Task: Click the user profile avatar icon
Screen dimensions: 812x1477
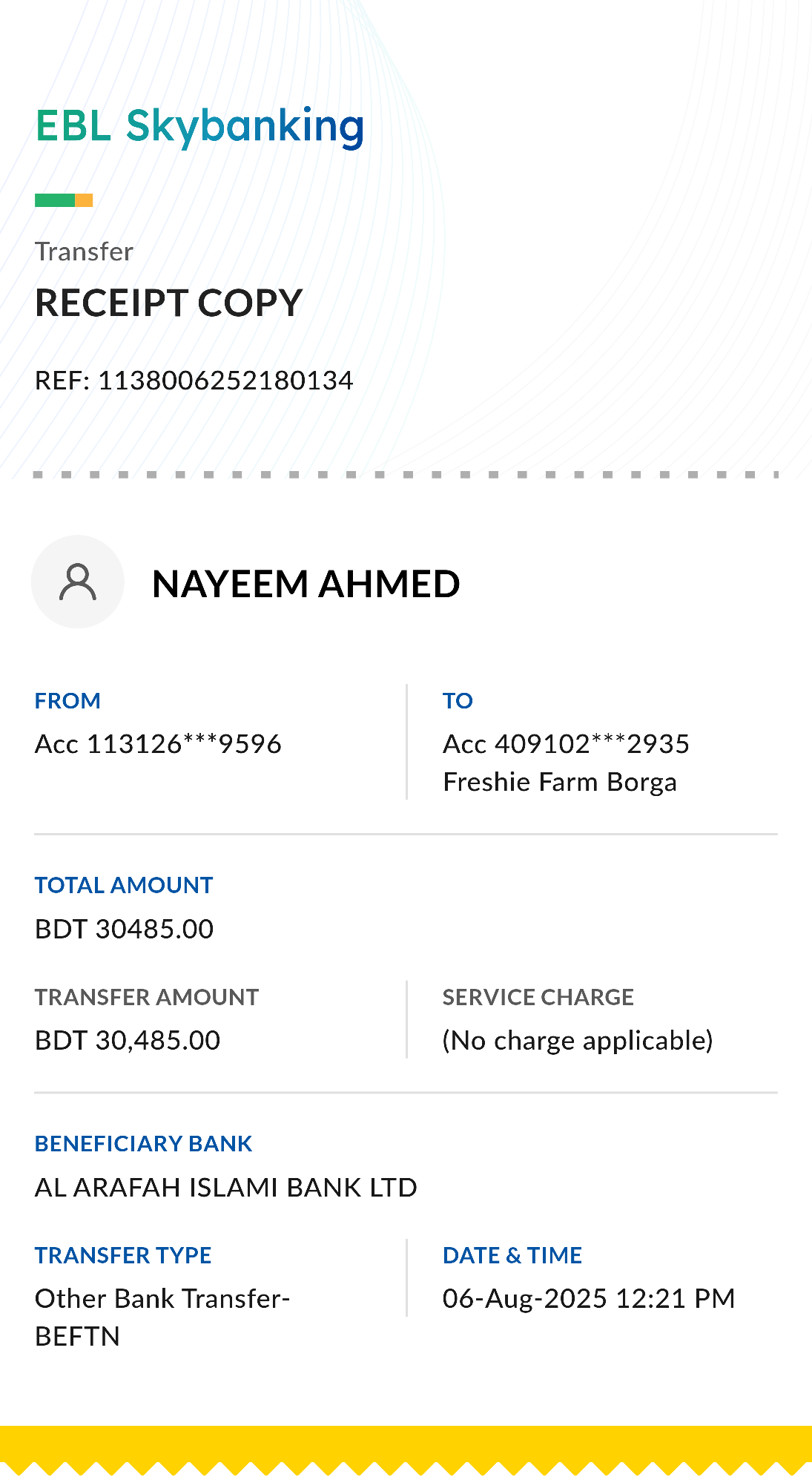Action: [x=77, y=582]
